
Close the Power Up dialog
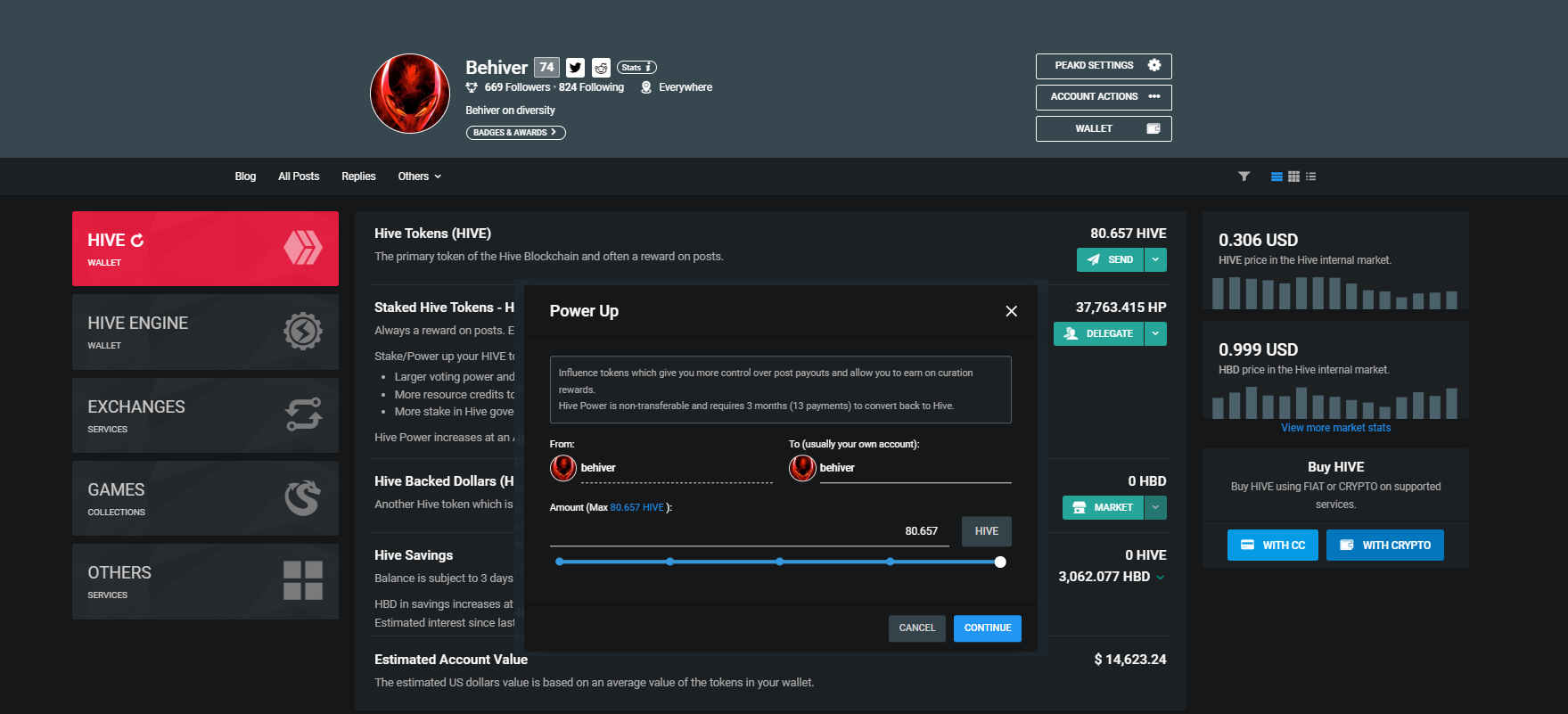point(1011,311)
